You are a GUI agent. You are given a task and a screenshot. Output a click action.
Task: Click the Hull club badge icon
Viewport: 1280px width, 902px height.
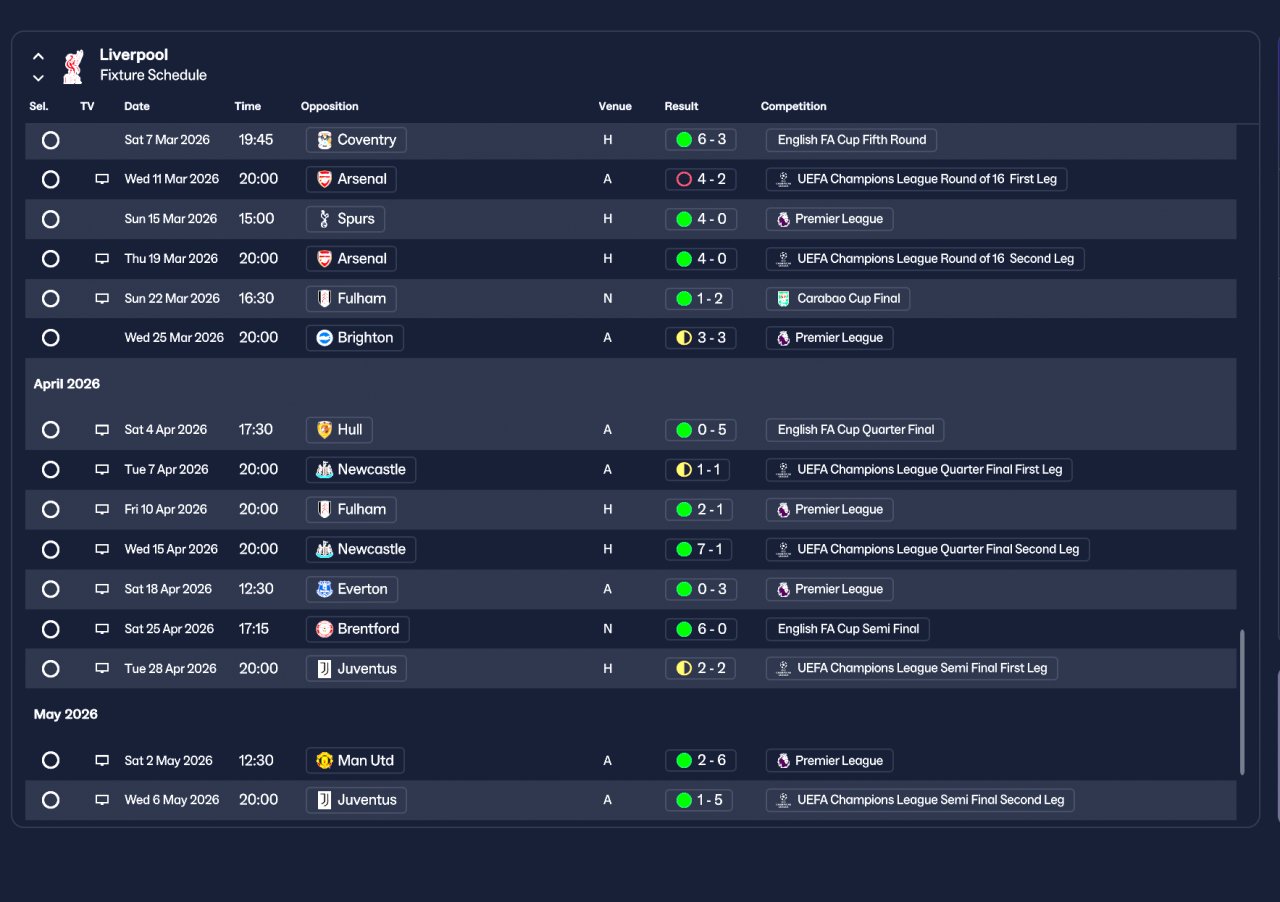pos(324,430)
